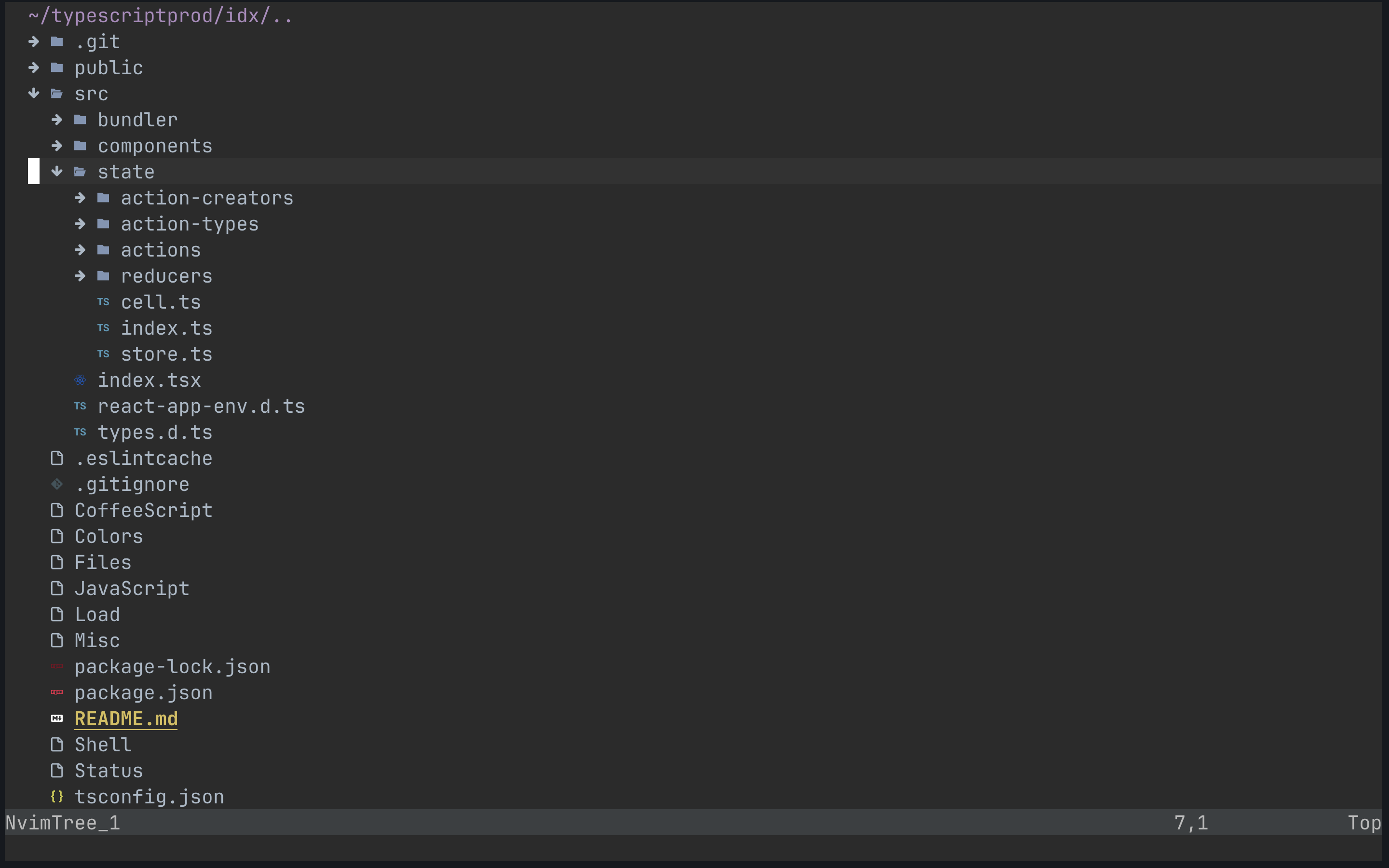Screen dimensions: 1389x868
Task: Click the npm icon beside package.json
Action: coord(57,692)
